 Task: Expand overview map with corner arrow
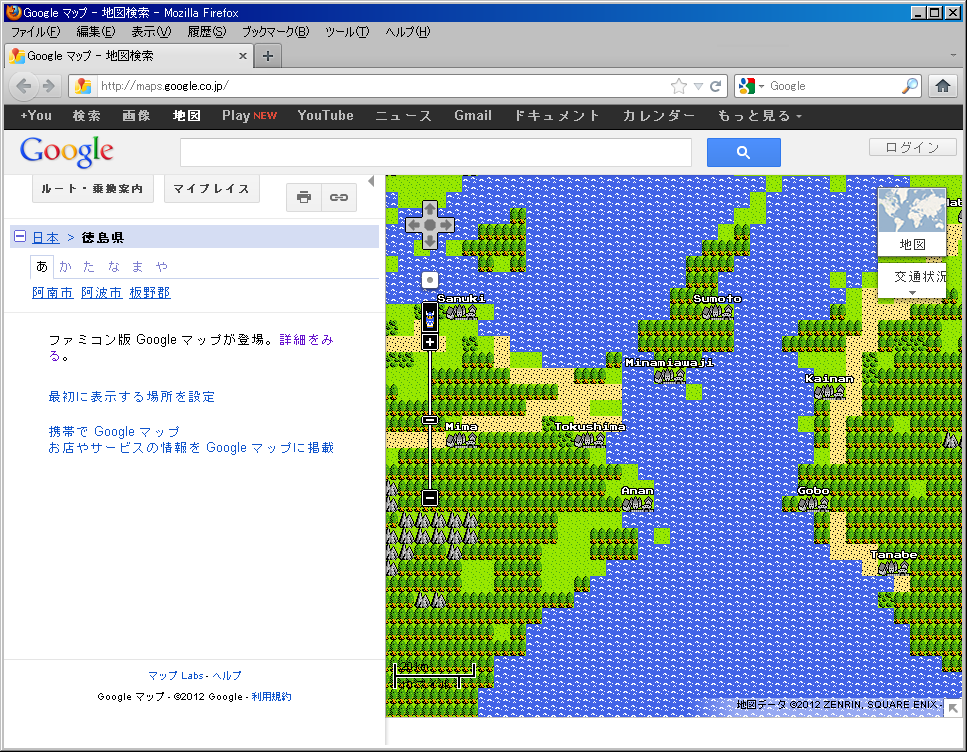pyautogui.click(x=953, y=708)
